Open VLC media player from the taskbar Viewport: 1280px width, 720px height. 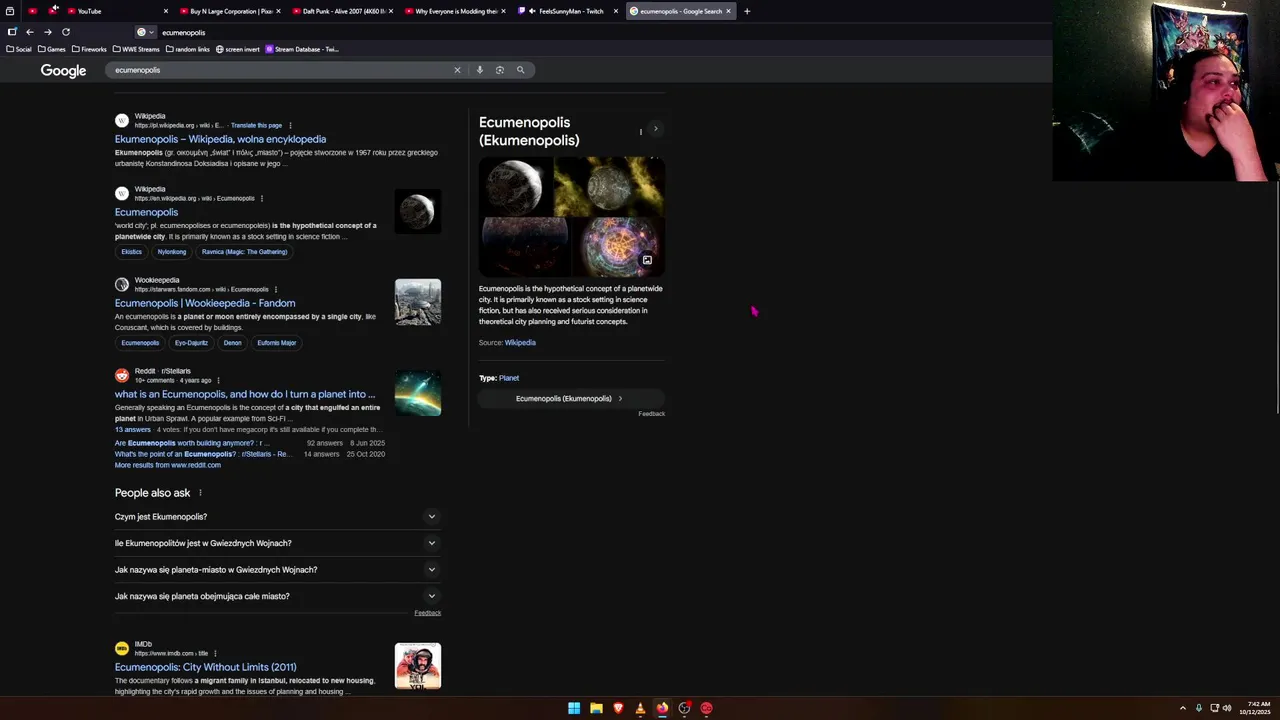tap(640, 708)
